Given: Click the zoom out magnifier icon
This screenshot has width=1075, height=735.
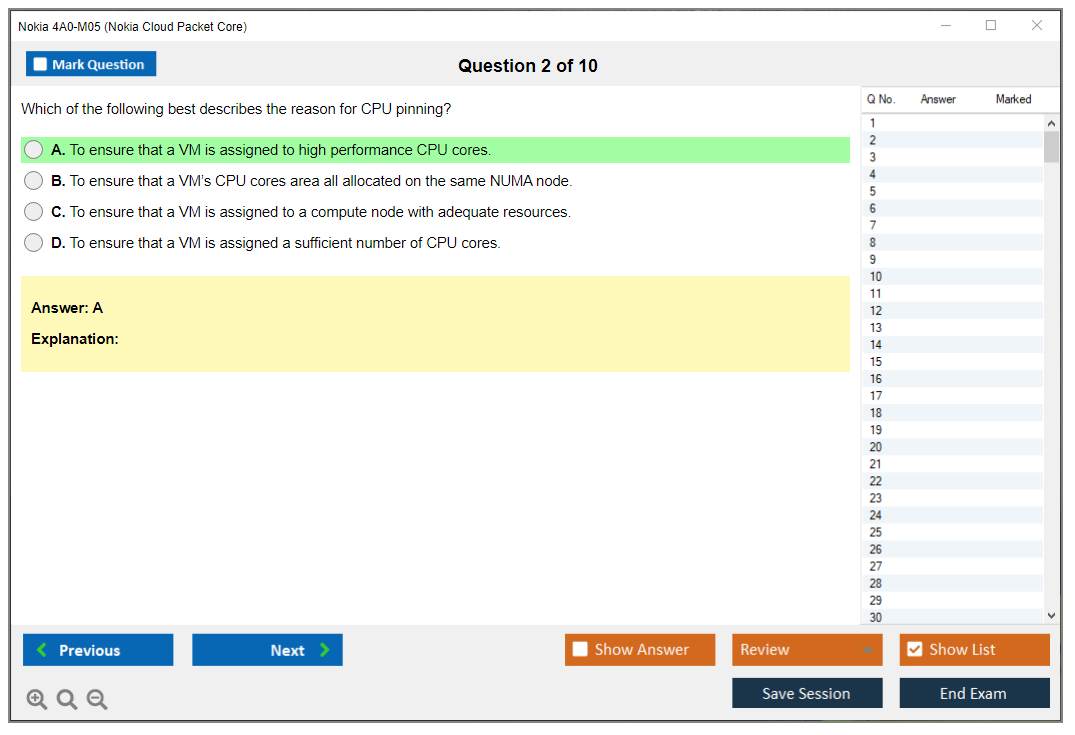Looking at the screenshot, I should click(97, 700).
